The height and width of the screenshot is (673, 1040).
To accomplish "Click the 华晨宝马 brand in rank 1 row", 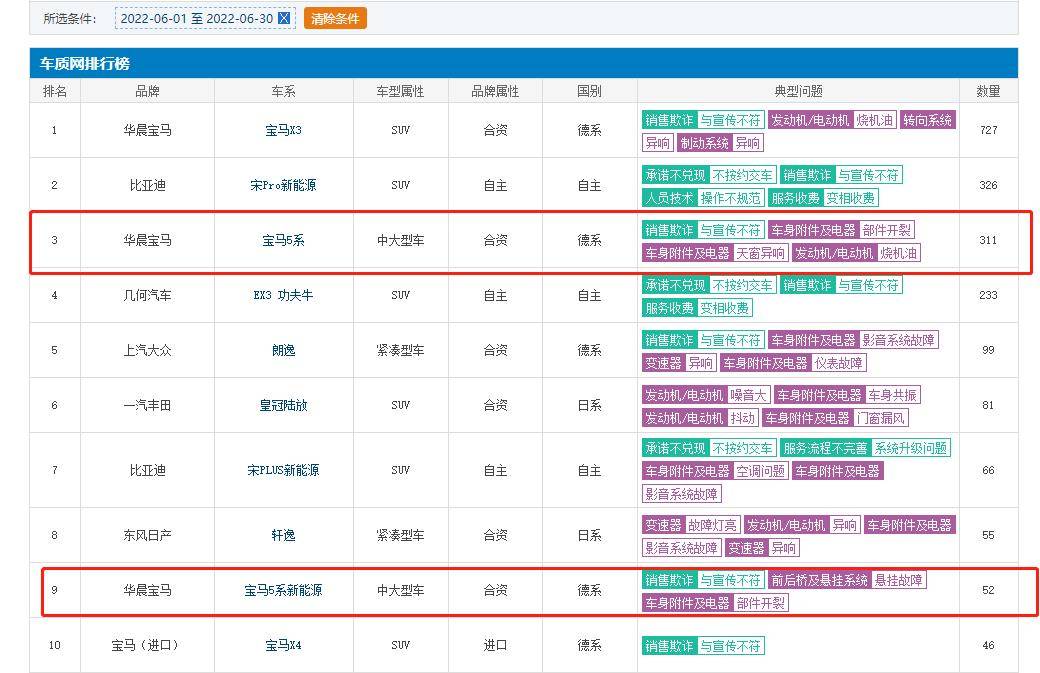I will 147,131.
